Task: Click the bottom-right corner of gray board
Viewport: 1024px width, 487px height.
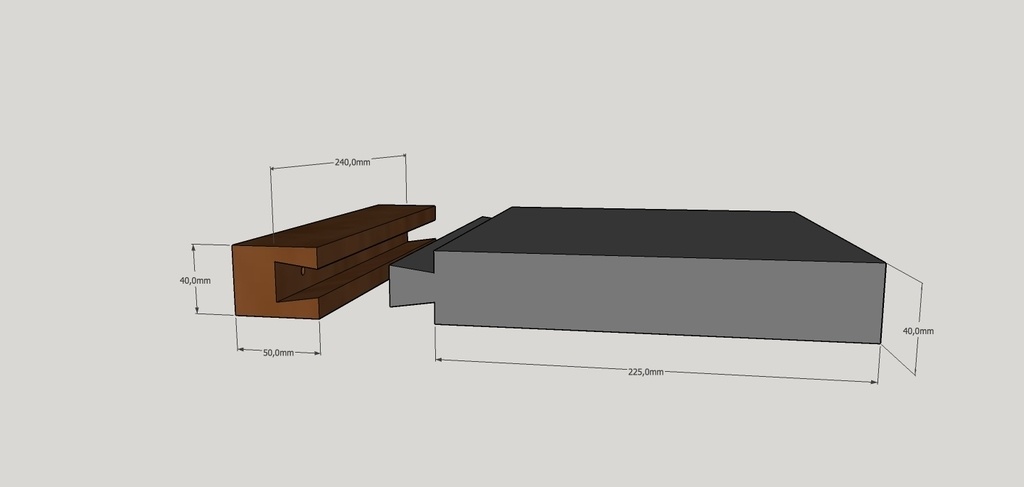Action: [880, 343]
